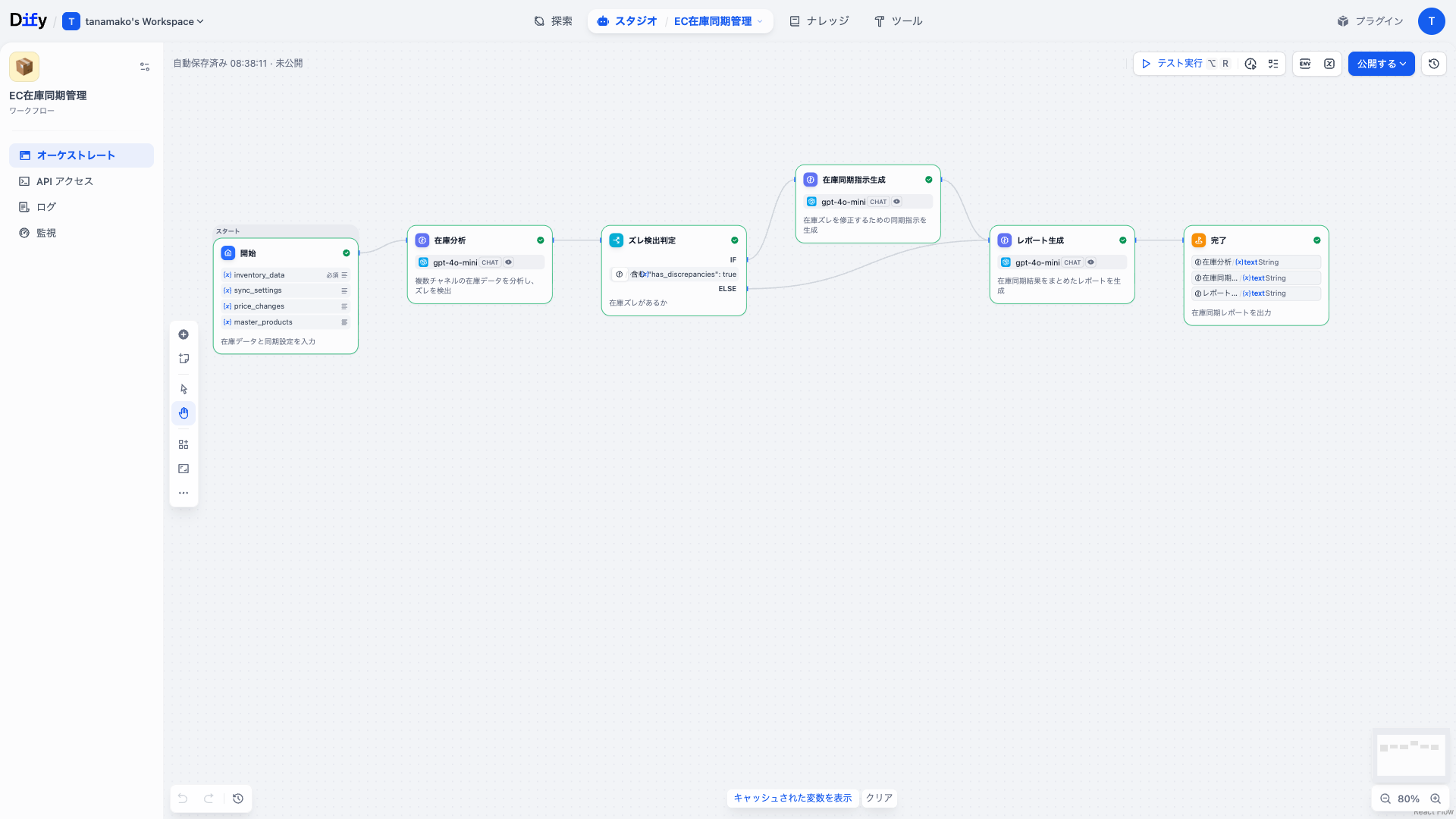Open the run history clock icon
1456x819 pixels.
click(x=1250, y=64)
